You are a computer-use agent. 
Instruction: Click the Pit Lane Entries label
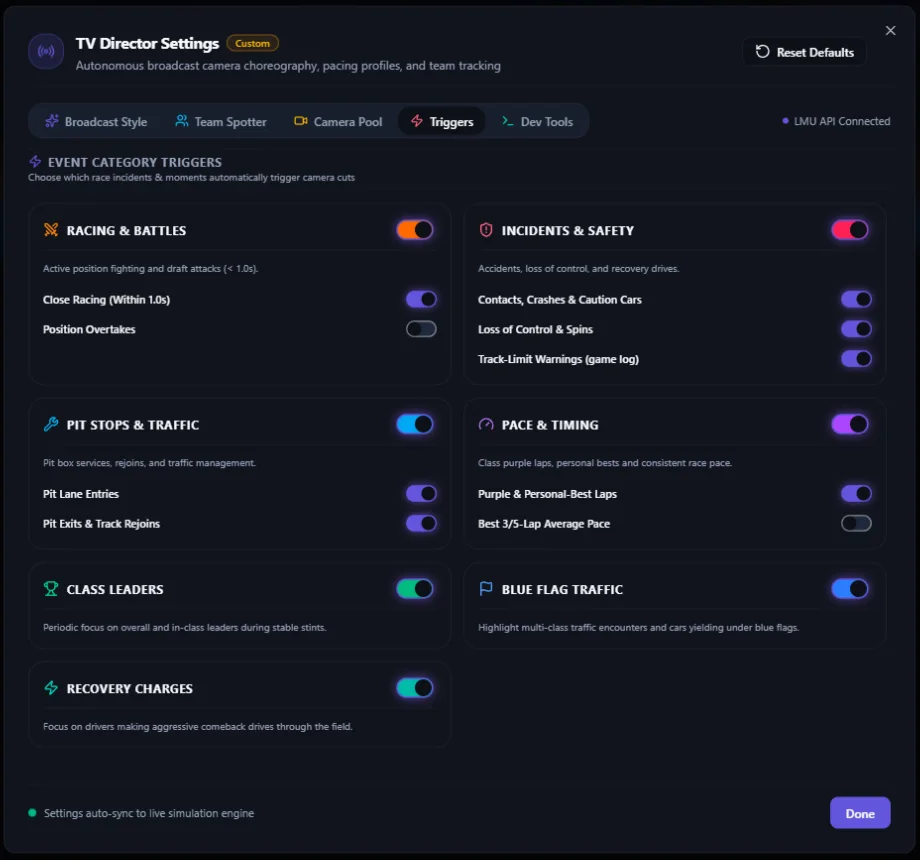point(81,494)
